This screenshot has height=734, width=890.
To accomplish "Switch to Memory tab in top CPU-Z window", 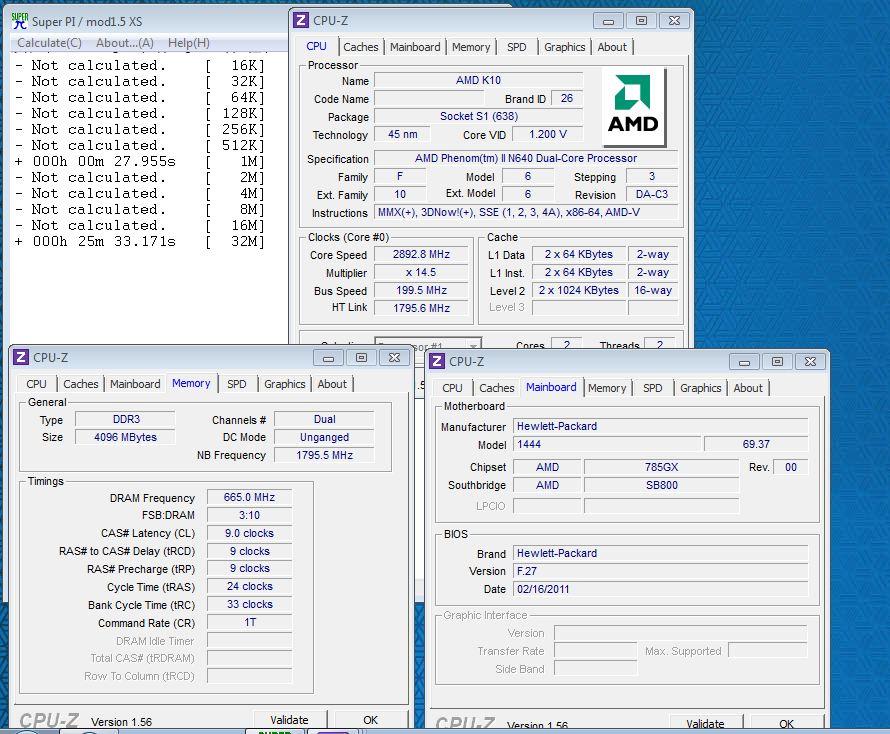I will pos(471,47).
